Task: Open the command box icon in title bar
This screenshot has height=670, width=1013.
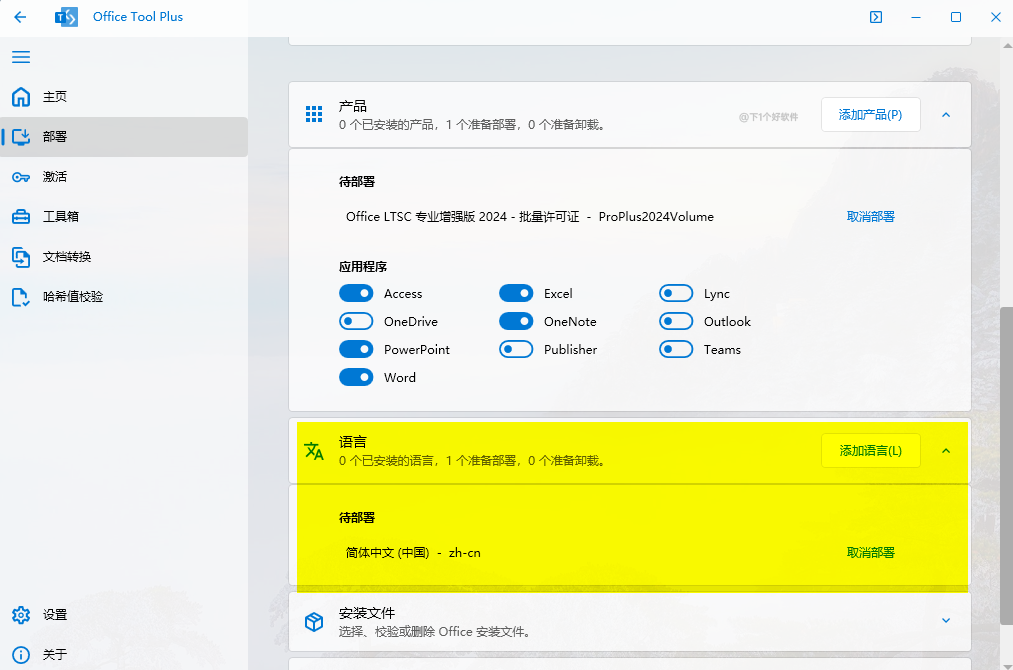Action: pos(876,17)
